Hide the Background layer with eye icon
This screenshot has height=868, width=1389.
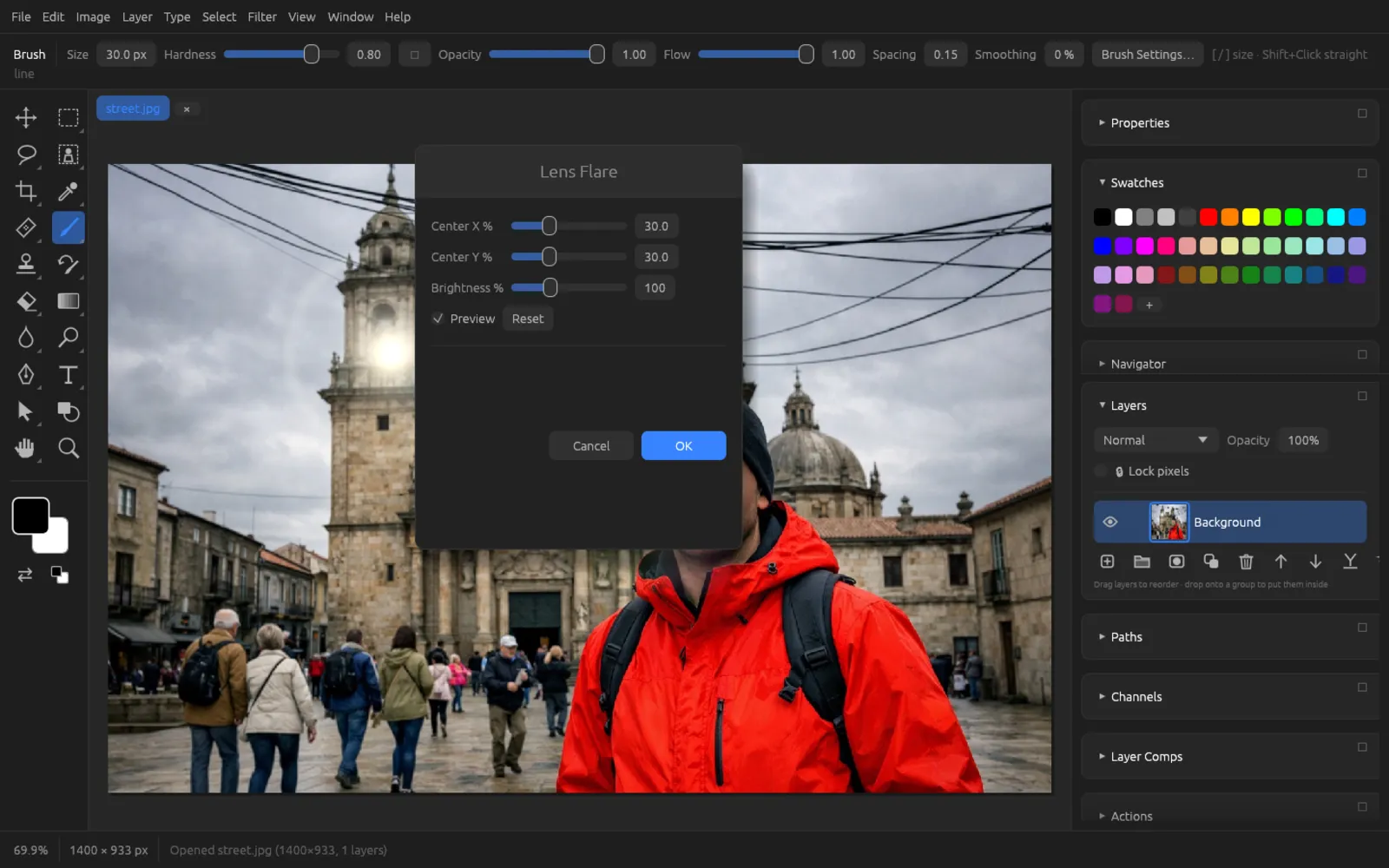pyautogui.click(x=1109, y=522)
